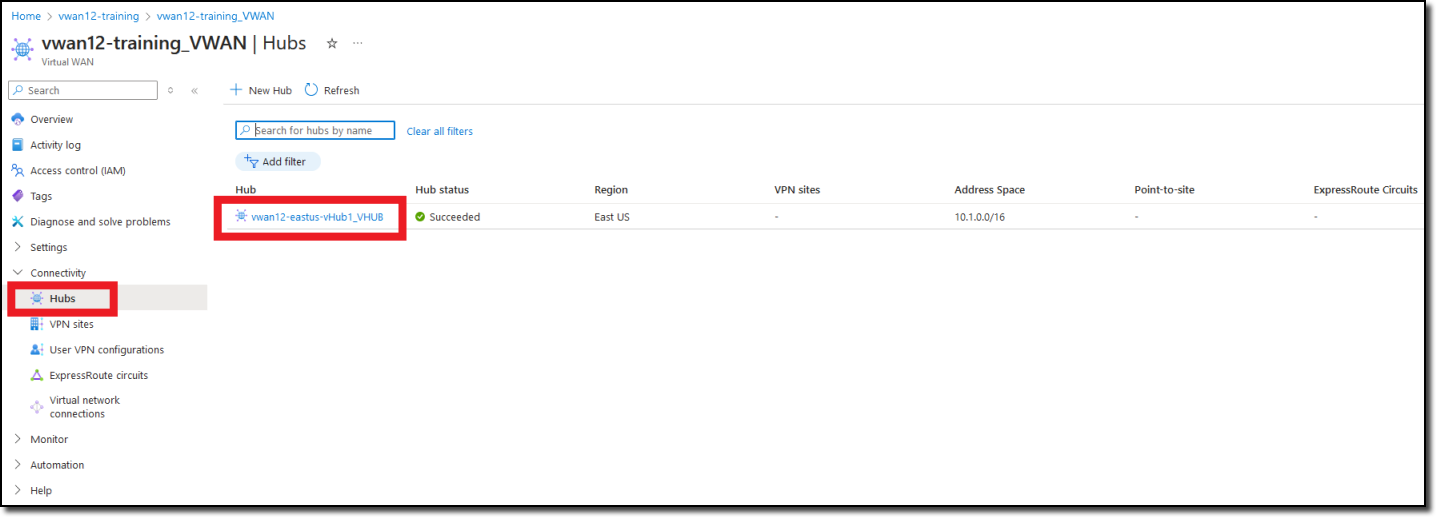
Task: Open the Tags menu item
Action: click(x=41, y=196)
